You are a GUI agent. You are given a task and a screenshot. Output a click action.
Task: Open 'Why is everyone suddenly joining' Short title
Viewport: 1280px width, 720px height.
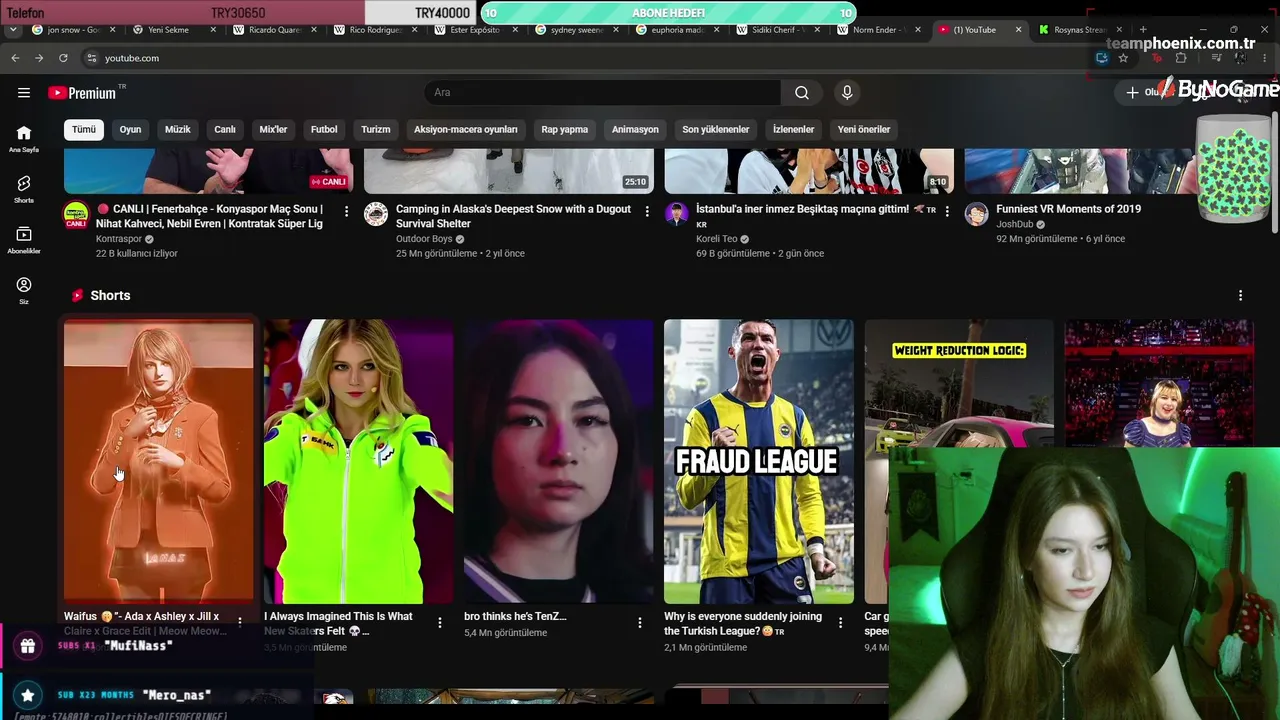[743, 624]
